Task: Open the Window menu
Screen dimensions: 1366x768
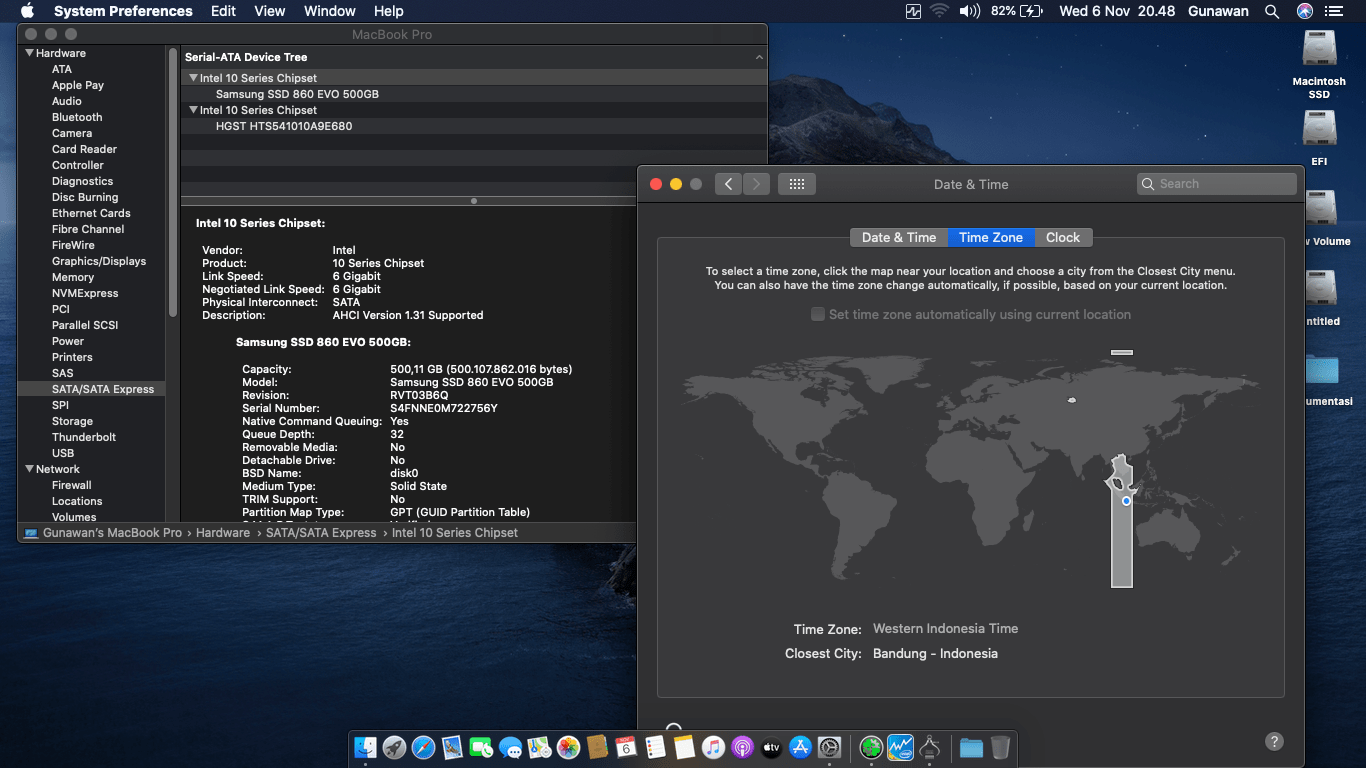Action: pos(329,11)
